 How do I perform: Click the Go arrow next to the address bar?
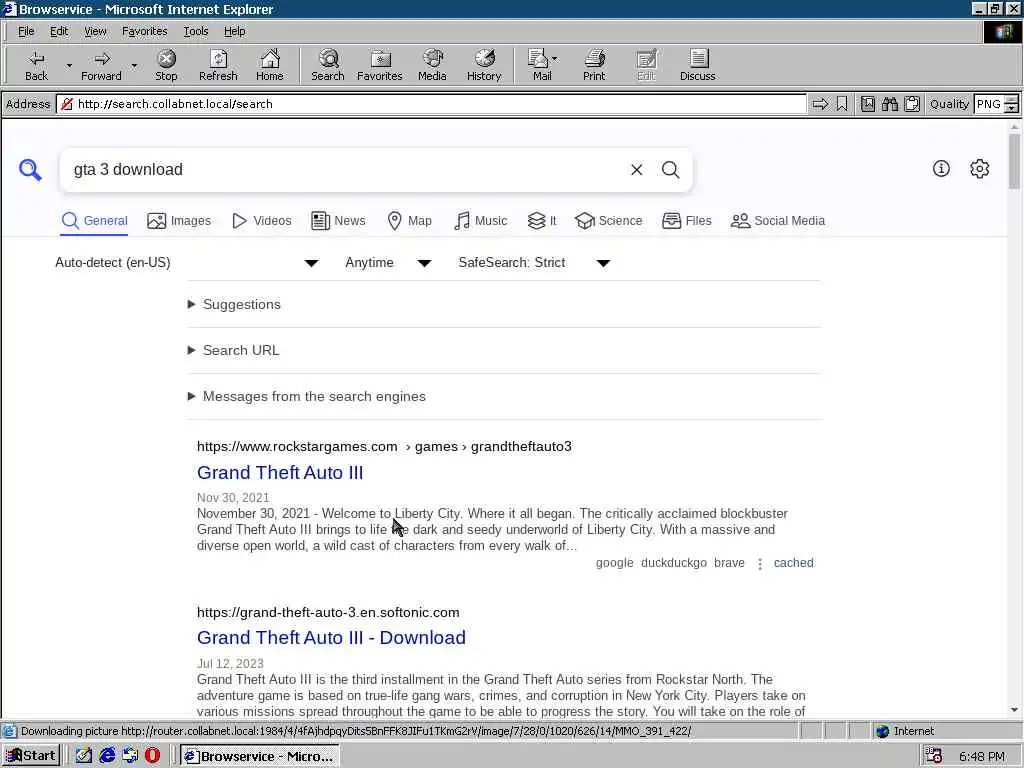tap(820, 104)
